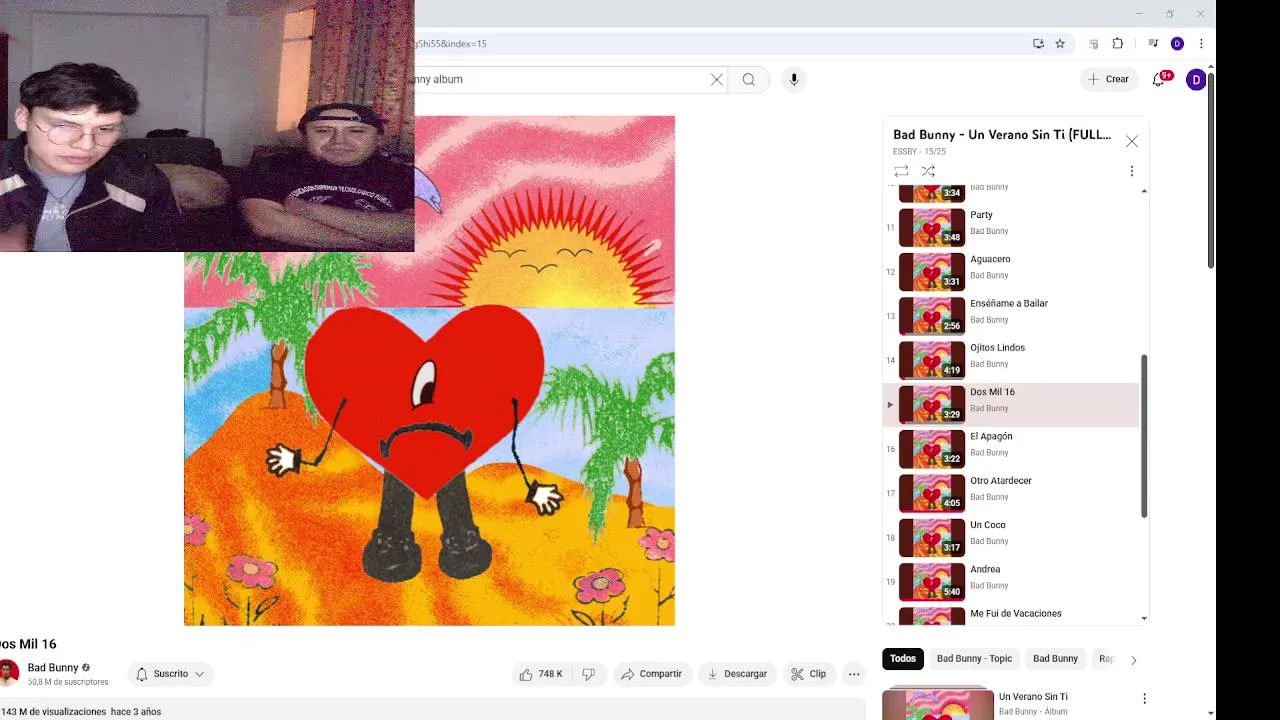Dislike the video
This screenshot has width=1280, height=720.
(588, 674)
